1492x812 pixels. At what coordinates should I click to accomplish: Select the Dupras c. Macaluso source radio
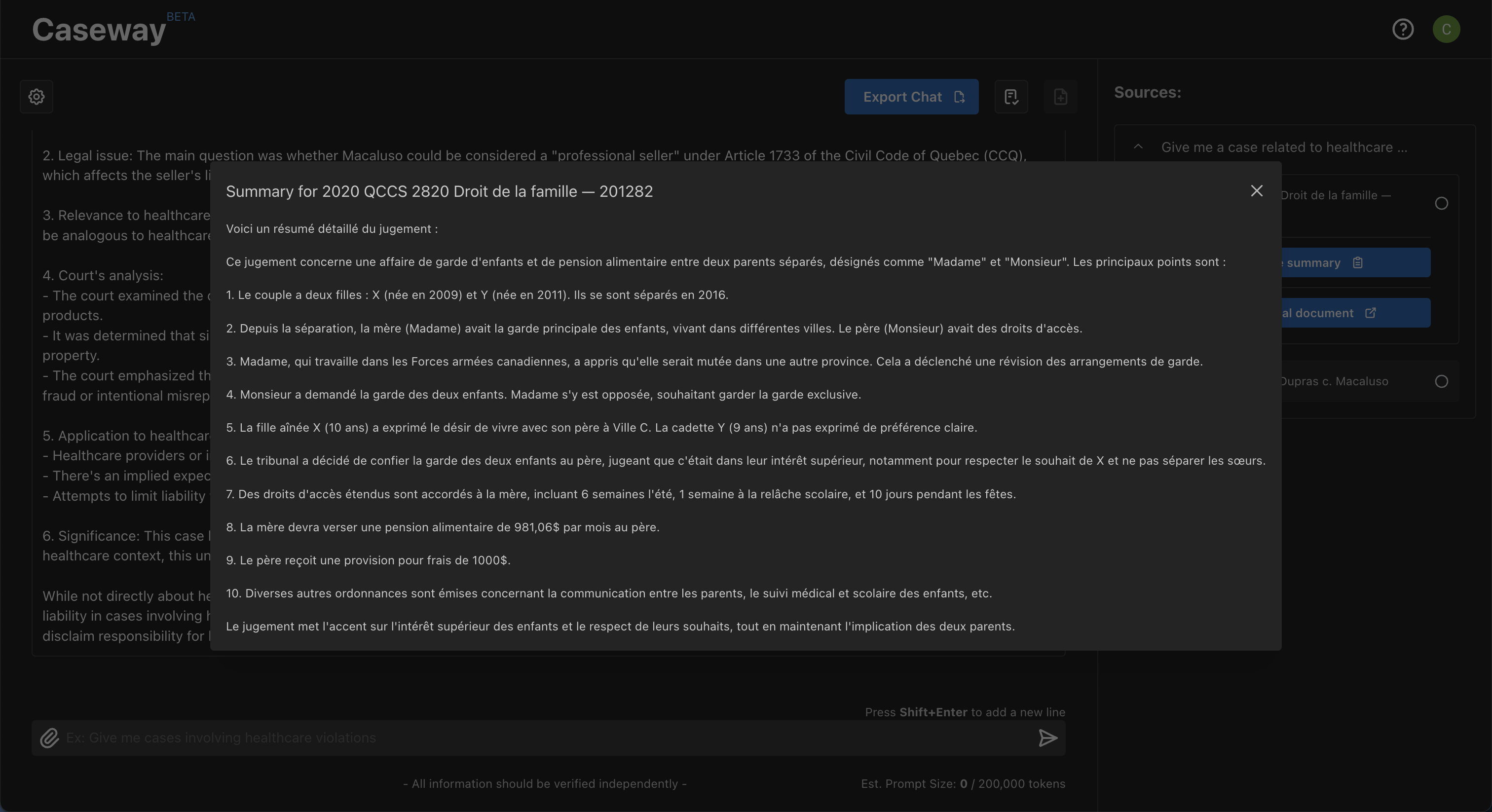pyautogui.click(x=1441, y=381)
